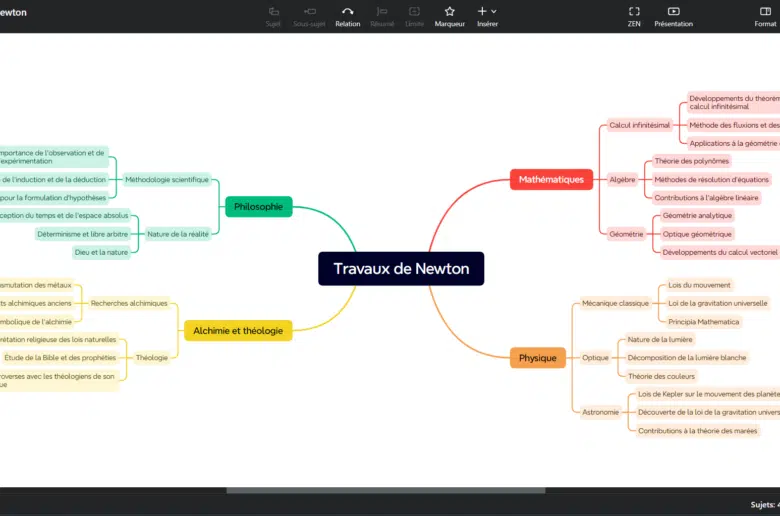The height and width of the screenshot is (516, 780).
Task: Click the Calcul infinitésimal subtopic
Action: (x=639, y=125)
